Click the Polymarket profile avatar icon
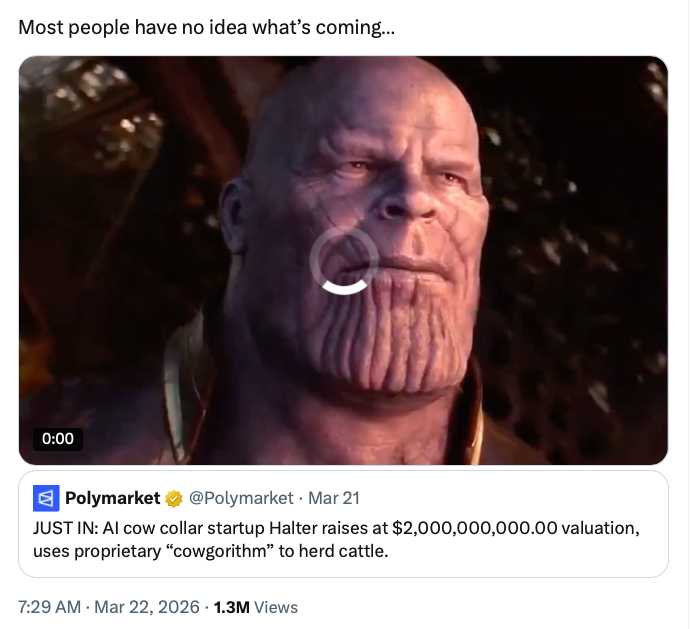Image resolution: width=691 pixels, height=629 pixels. click(46, 498)
